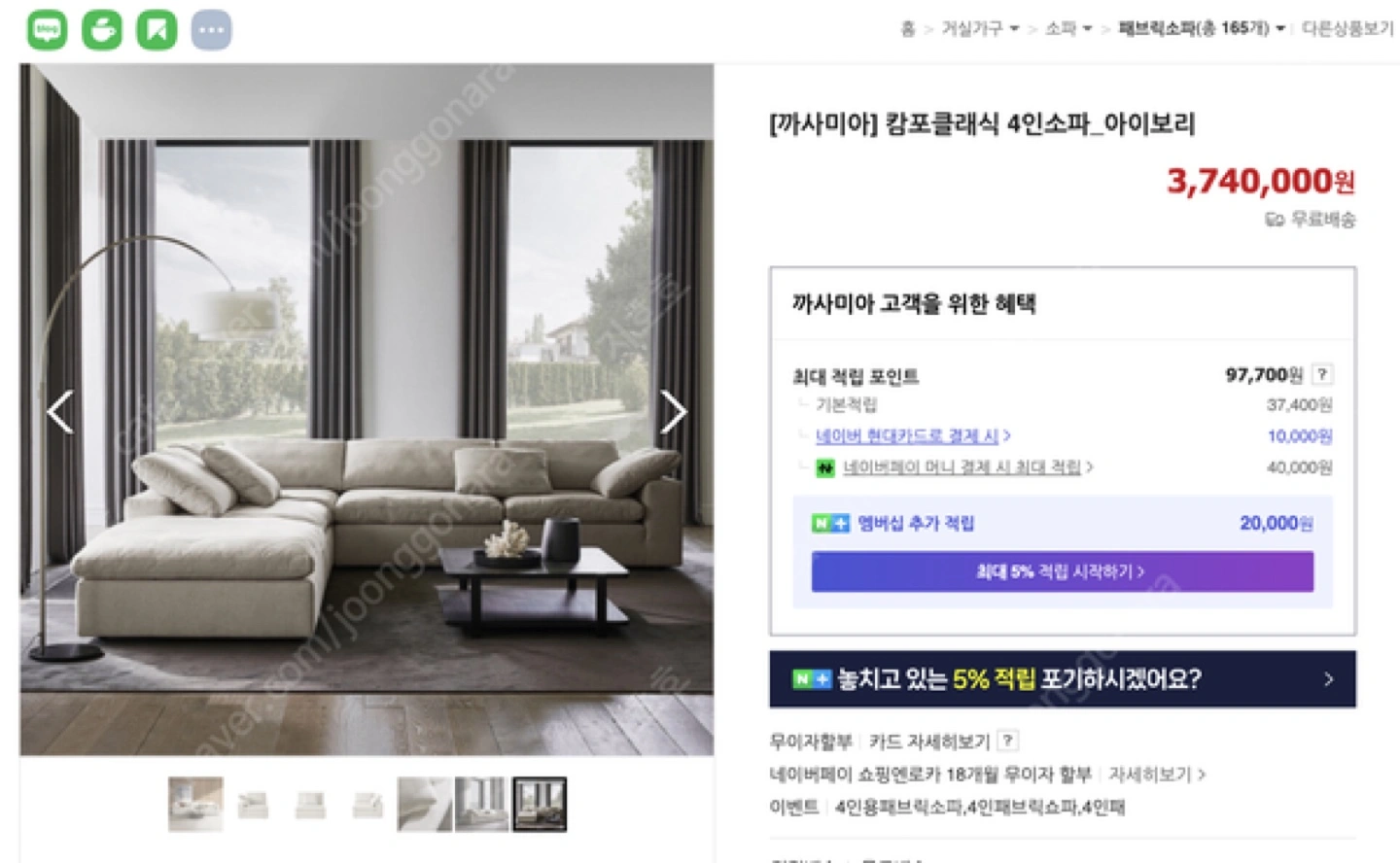Expand the 소파 breadcrumb dropdown

[1068, 29]
